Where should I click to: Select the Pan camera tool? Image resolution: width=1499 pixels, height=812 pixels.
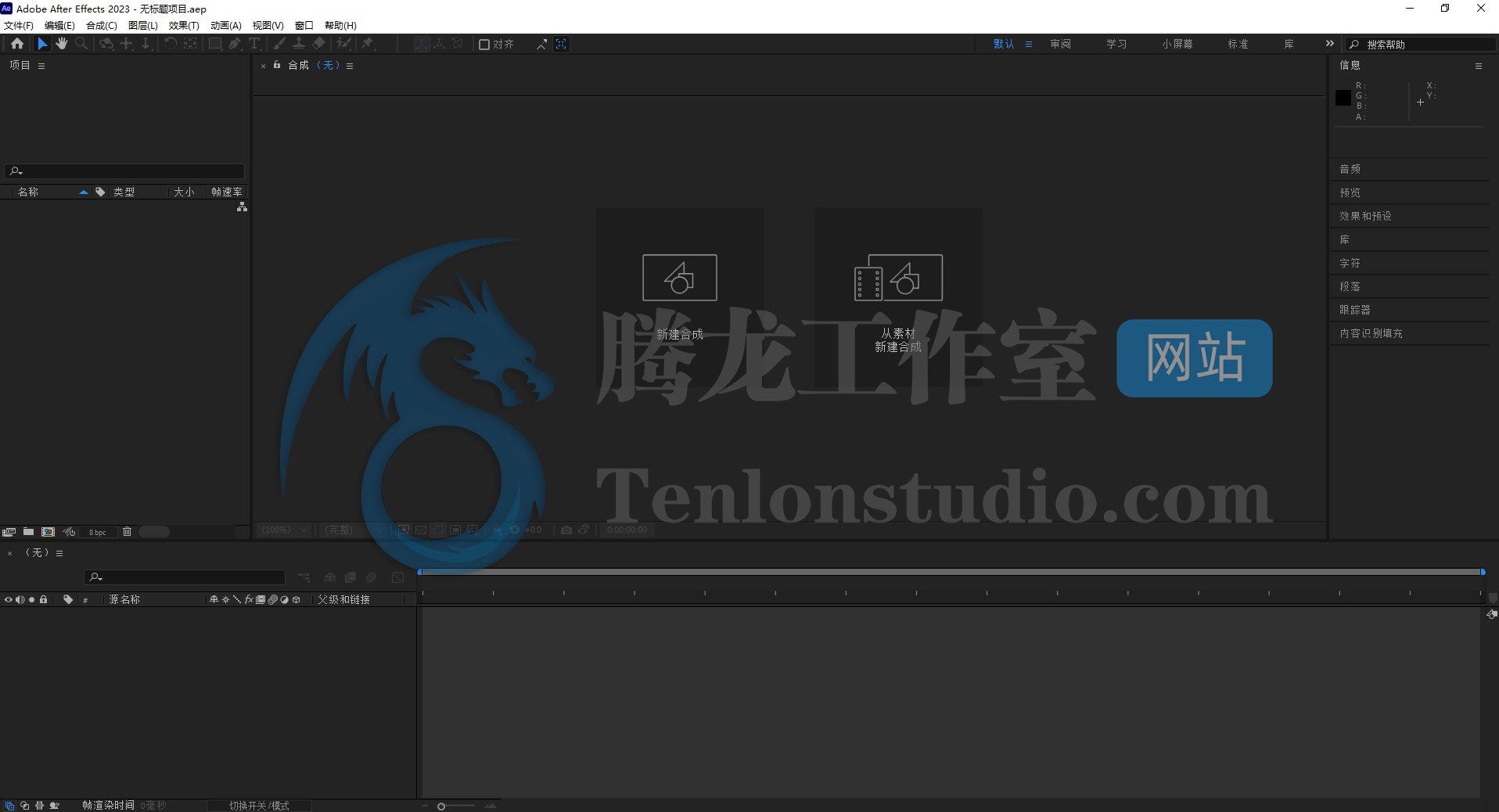click(x=126, y=44)
